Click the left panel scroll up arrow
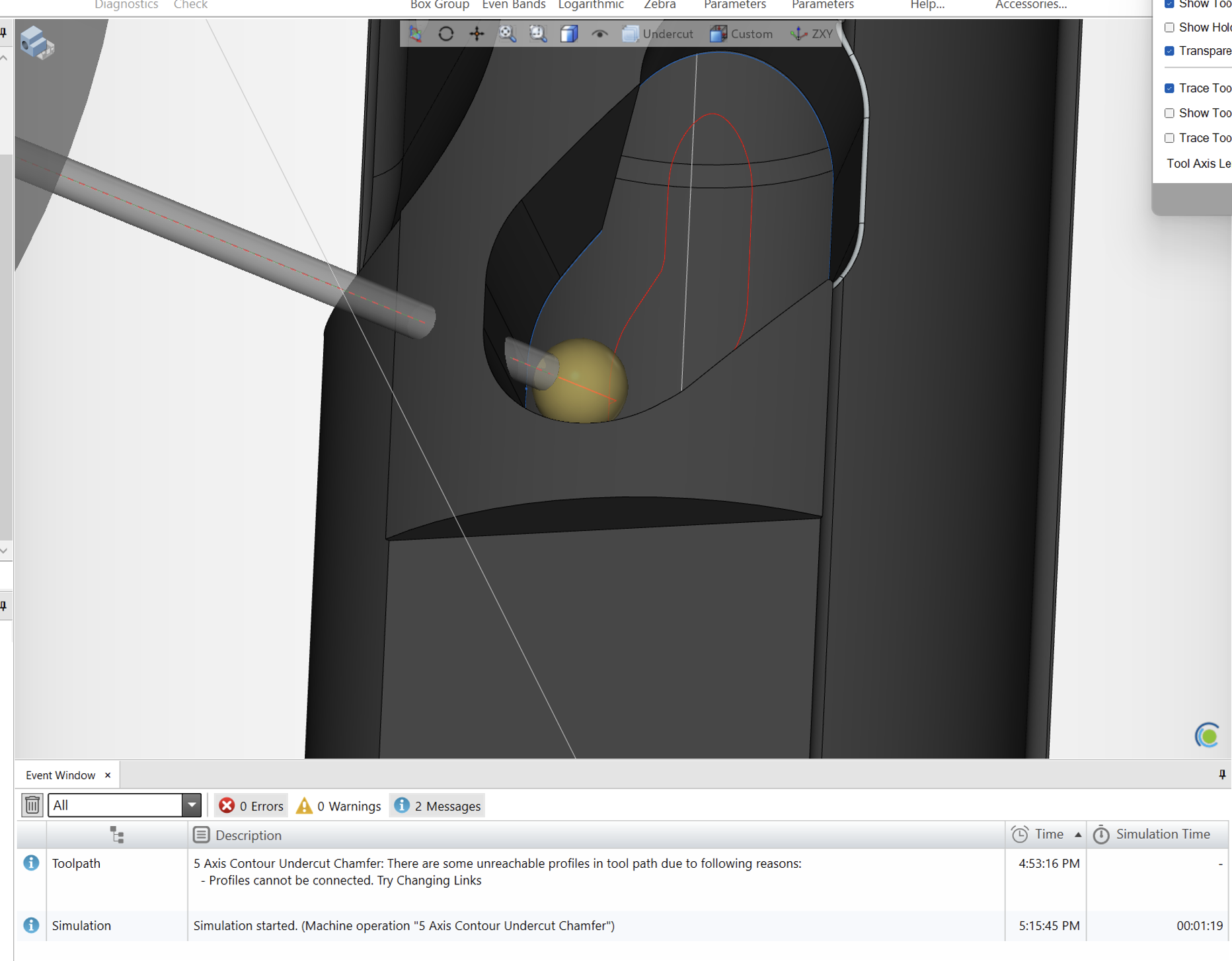The width and height of the screenshot is (1232, 961). [4, 58]
